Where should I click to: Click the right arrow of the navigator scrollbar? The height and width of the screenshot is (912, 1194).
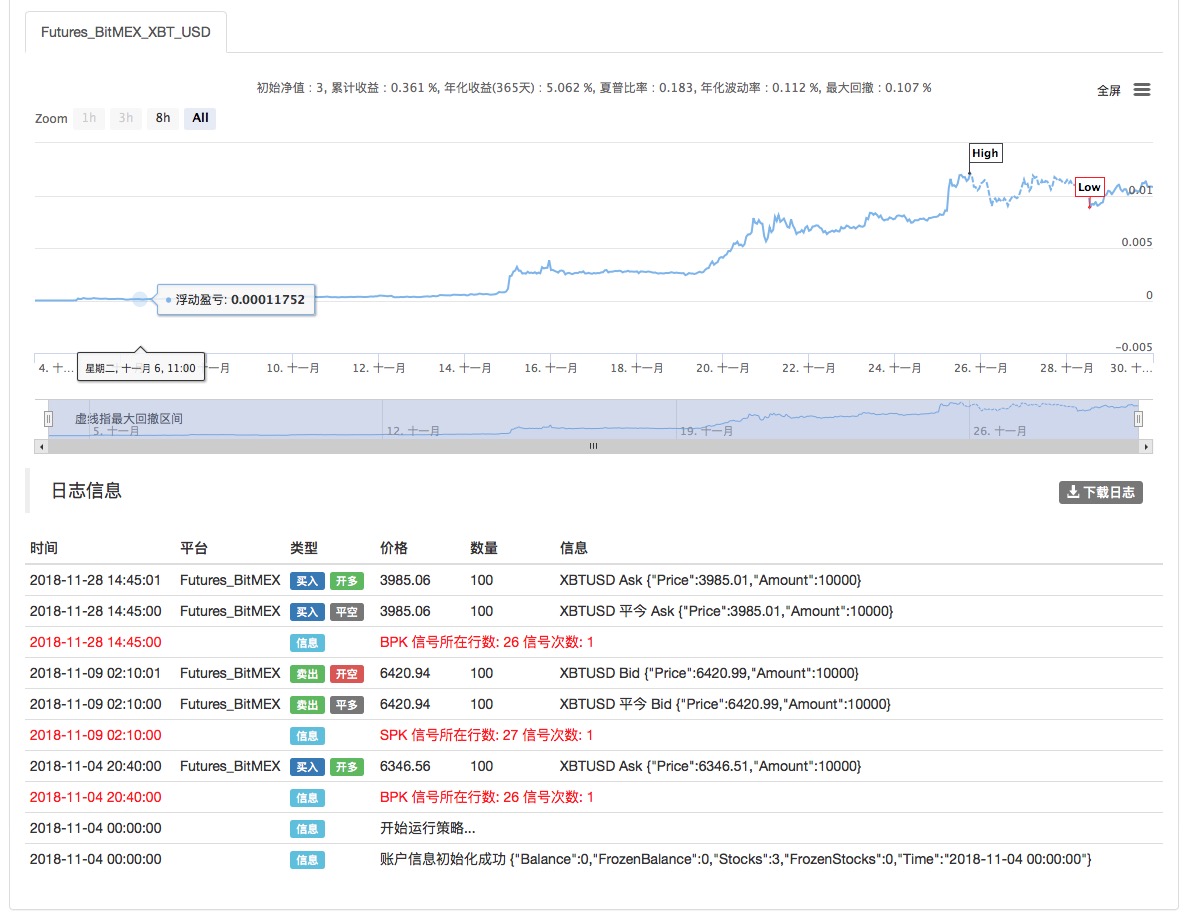[x=1145, y=447]
